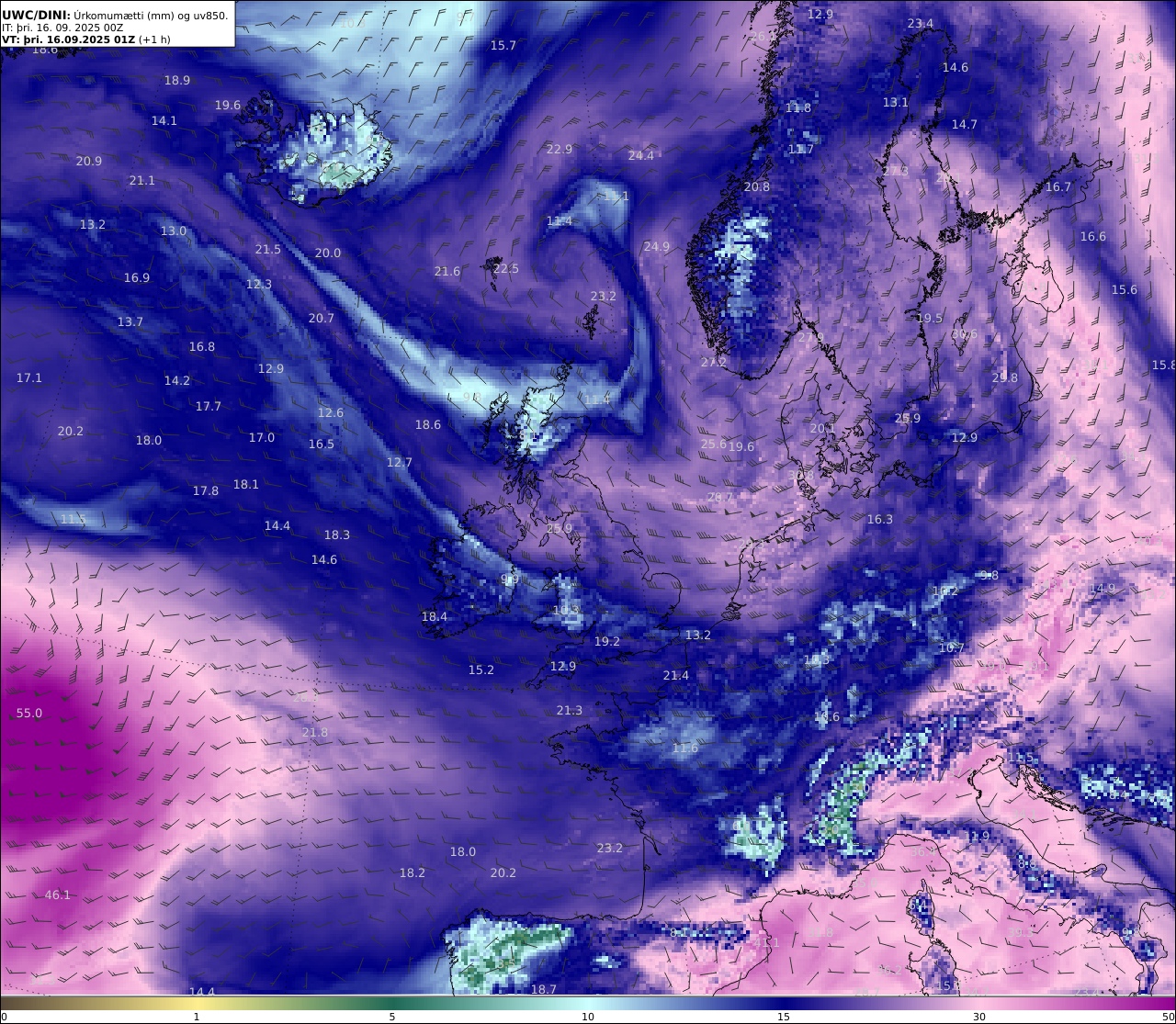The width and height of the screenshot is (1176, 1024).
Task: Click the 22.9 value label
Action: pos(560,149)
